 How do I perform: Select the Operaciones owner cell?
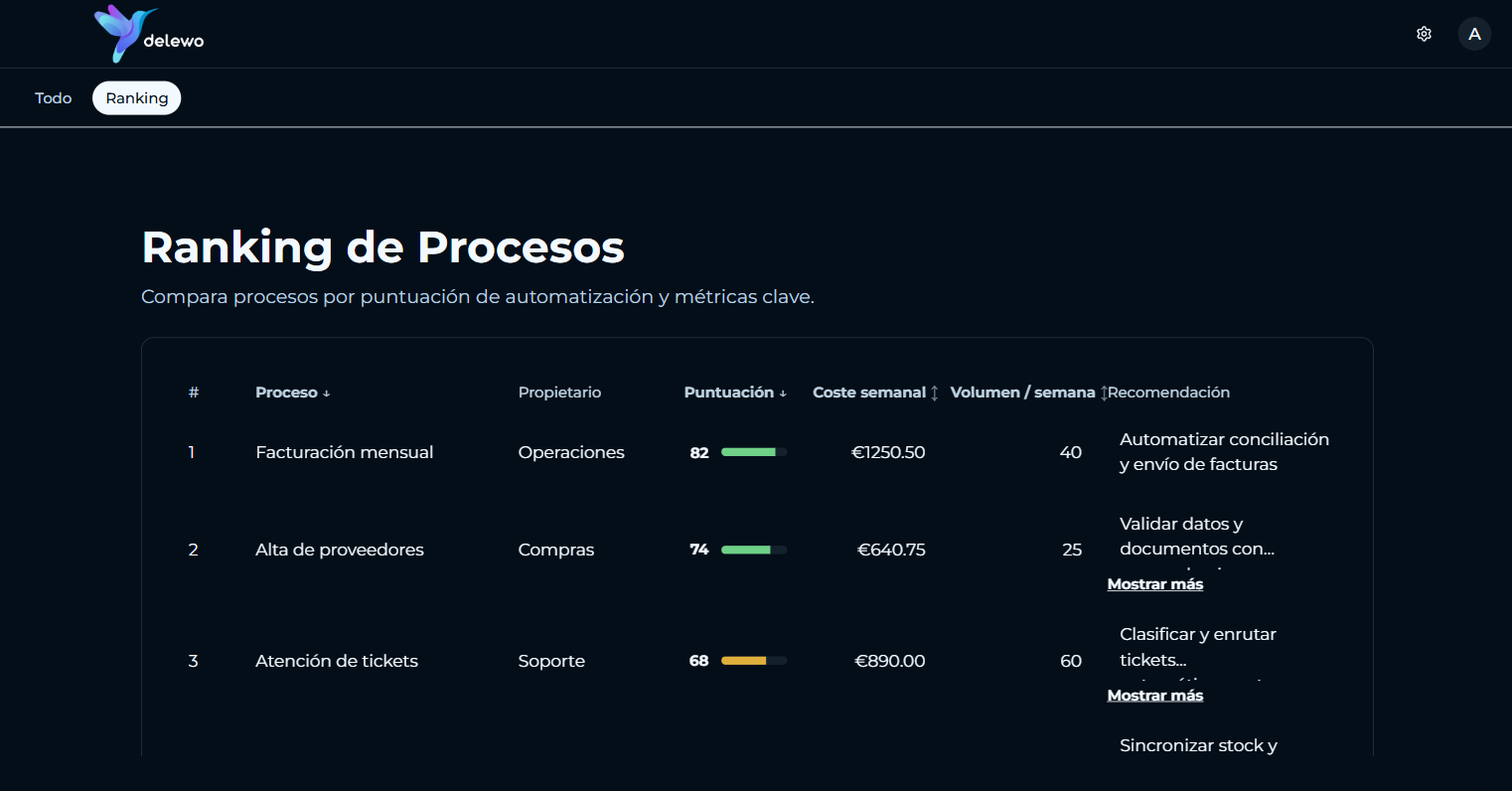(x=571, y=452)
